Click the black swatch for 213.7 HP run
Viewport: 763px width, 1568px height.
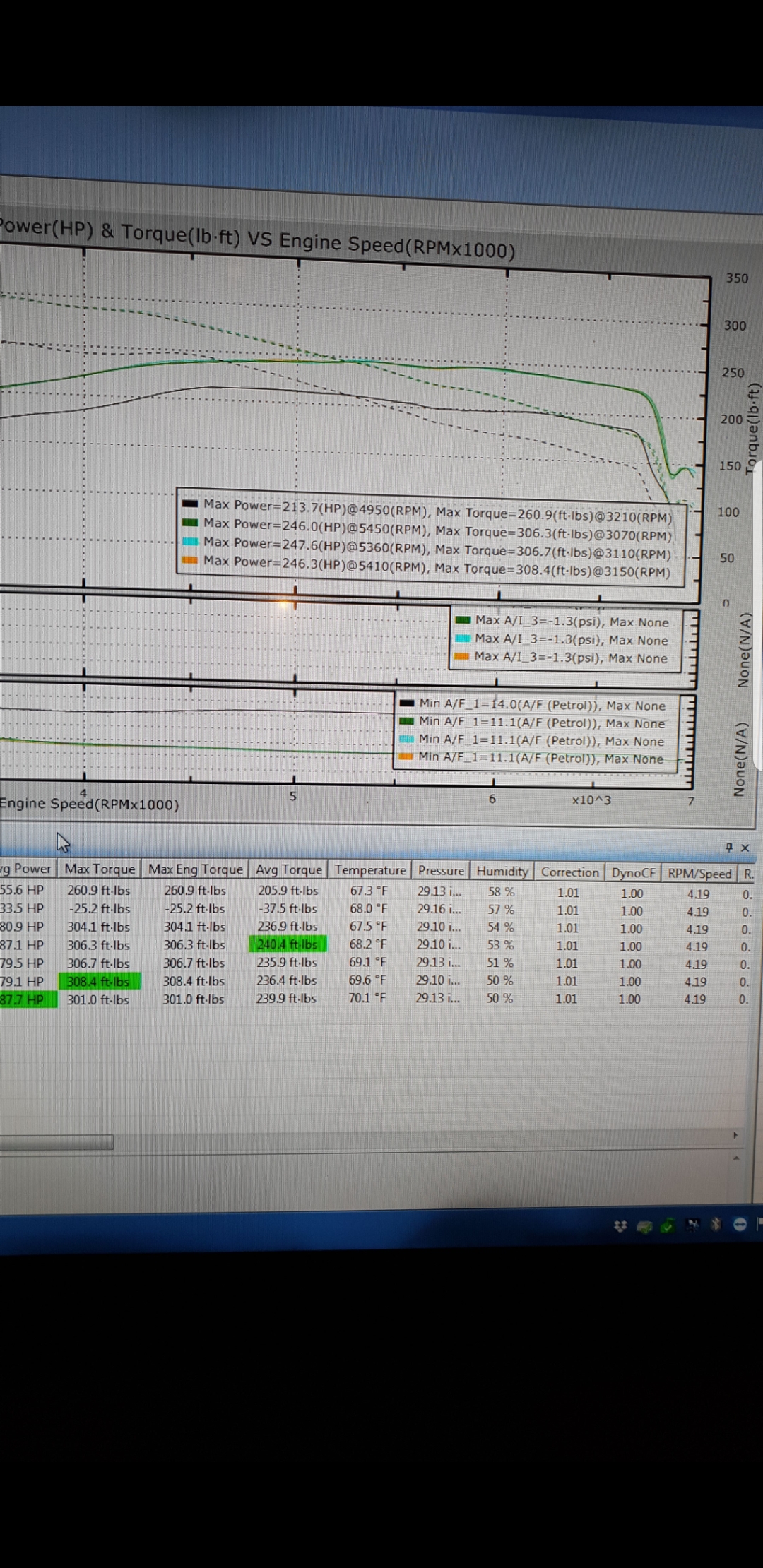190,504
